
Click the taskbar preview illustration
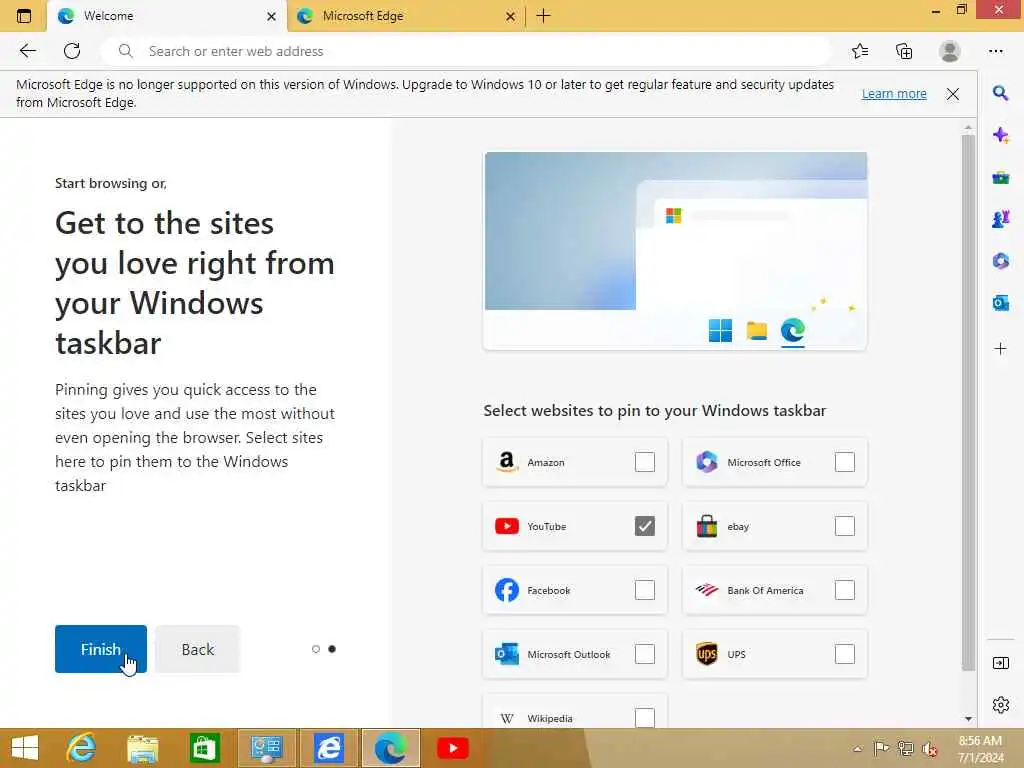click(675, 251)
